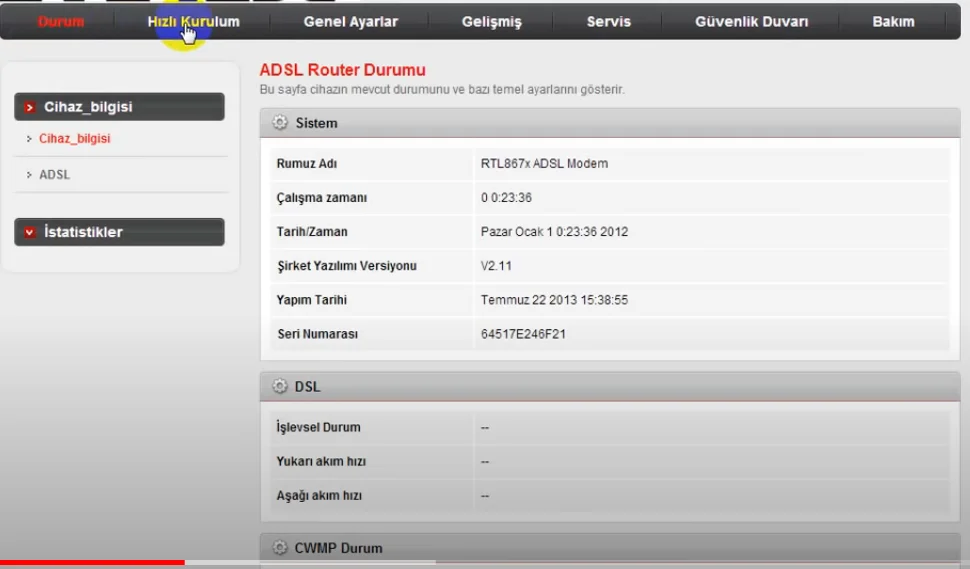
Task: Open the ADSL sidebar link
Action: 54,175
